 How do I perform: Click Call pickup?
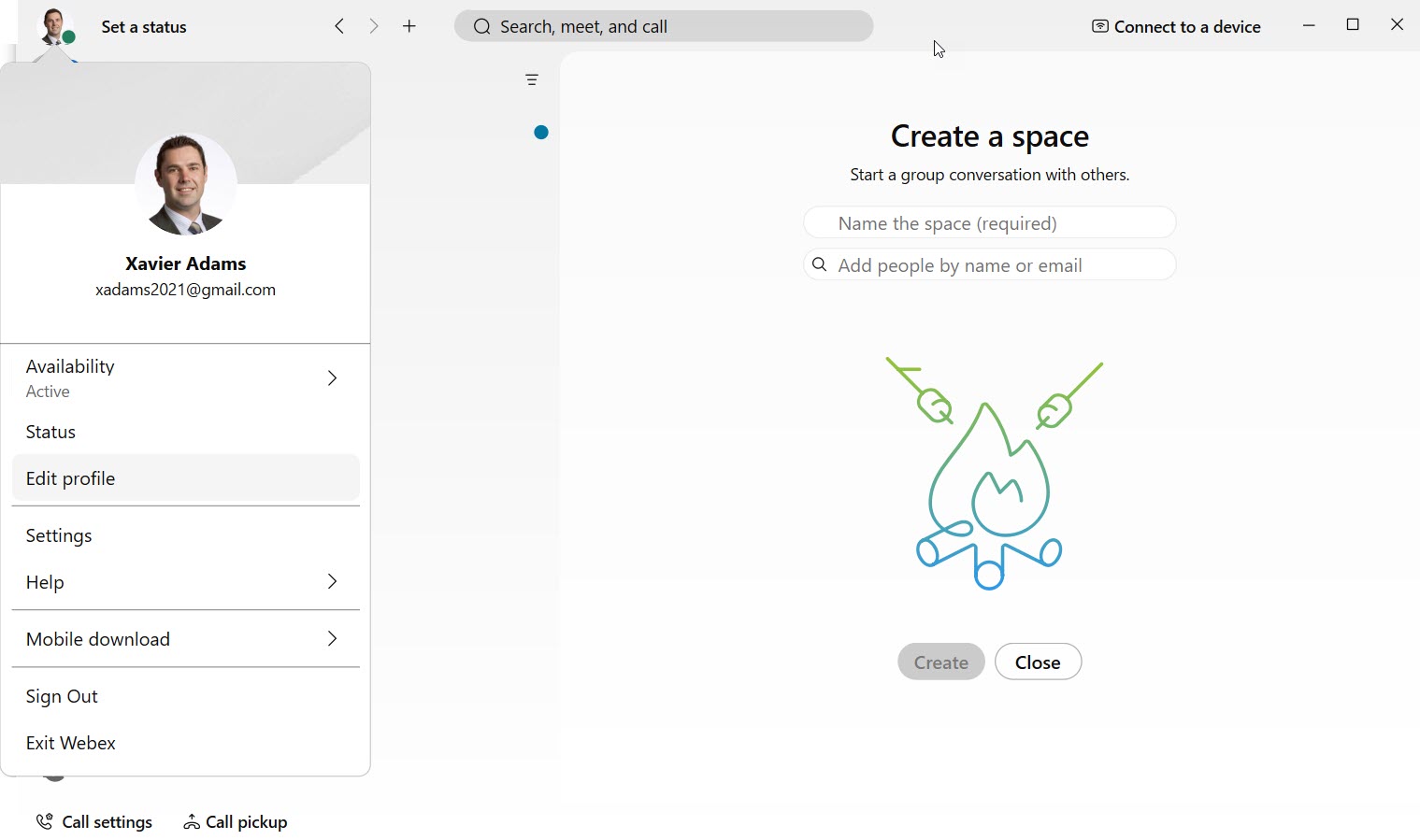(236, 822)
